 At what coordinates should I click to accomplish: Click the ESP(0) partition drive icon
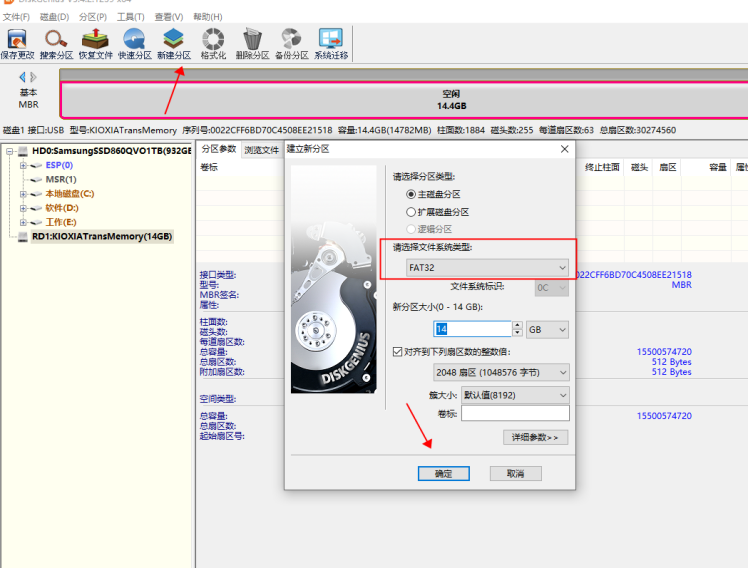[x=36, y=165]
